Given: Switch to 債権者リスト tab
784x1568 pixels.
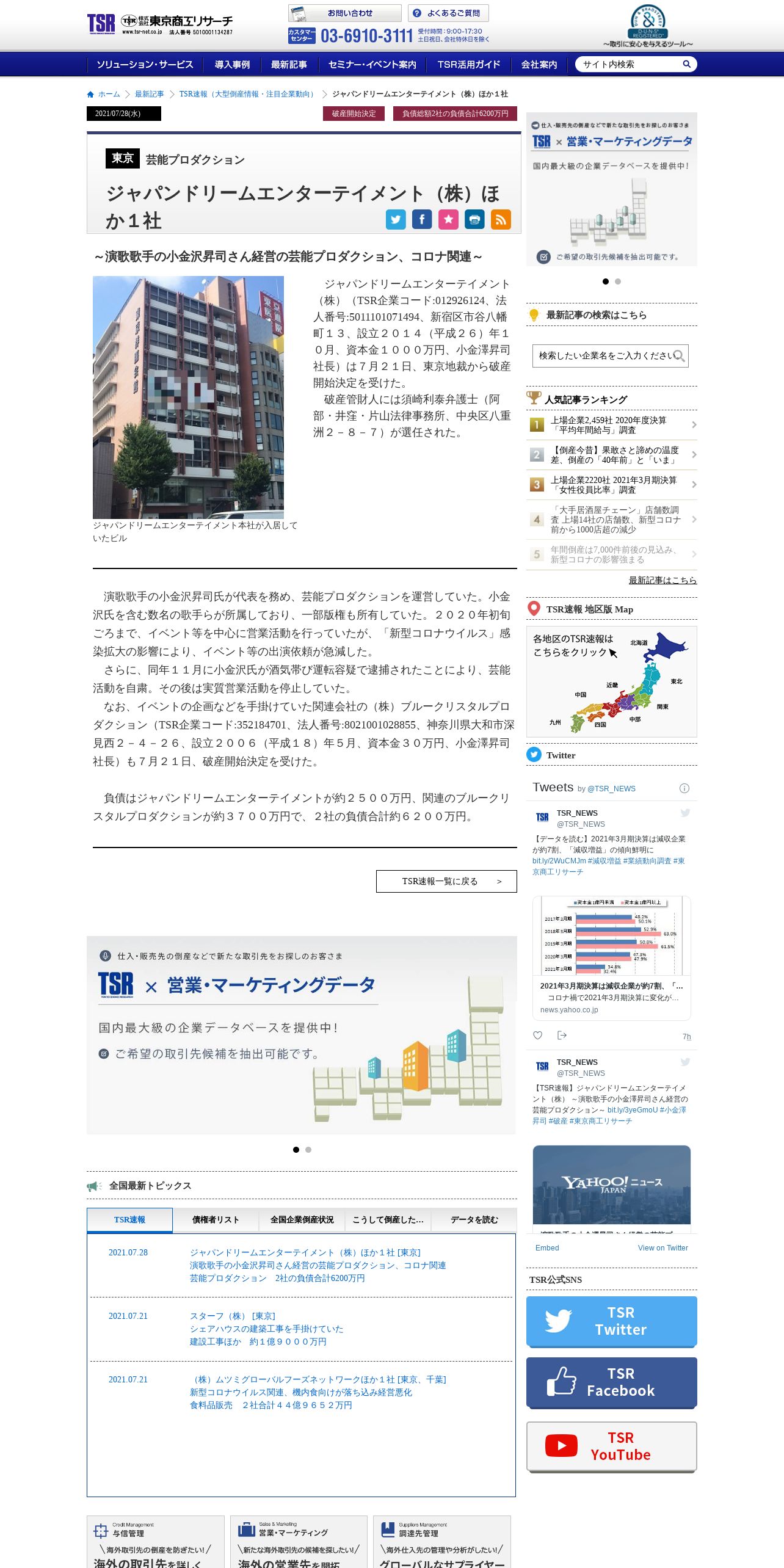Looking at the screenshot, I should point(216,1220).
